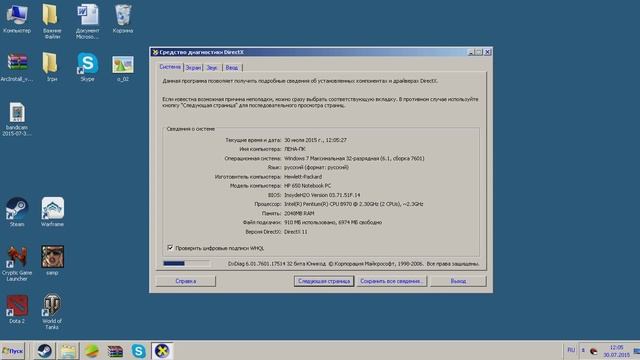Viewport: 640px width, 360px height.
Task: Click the Следующая страница button
Action: 324,281
